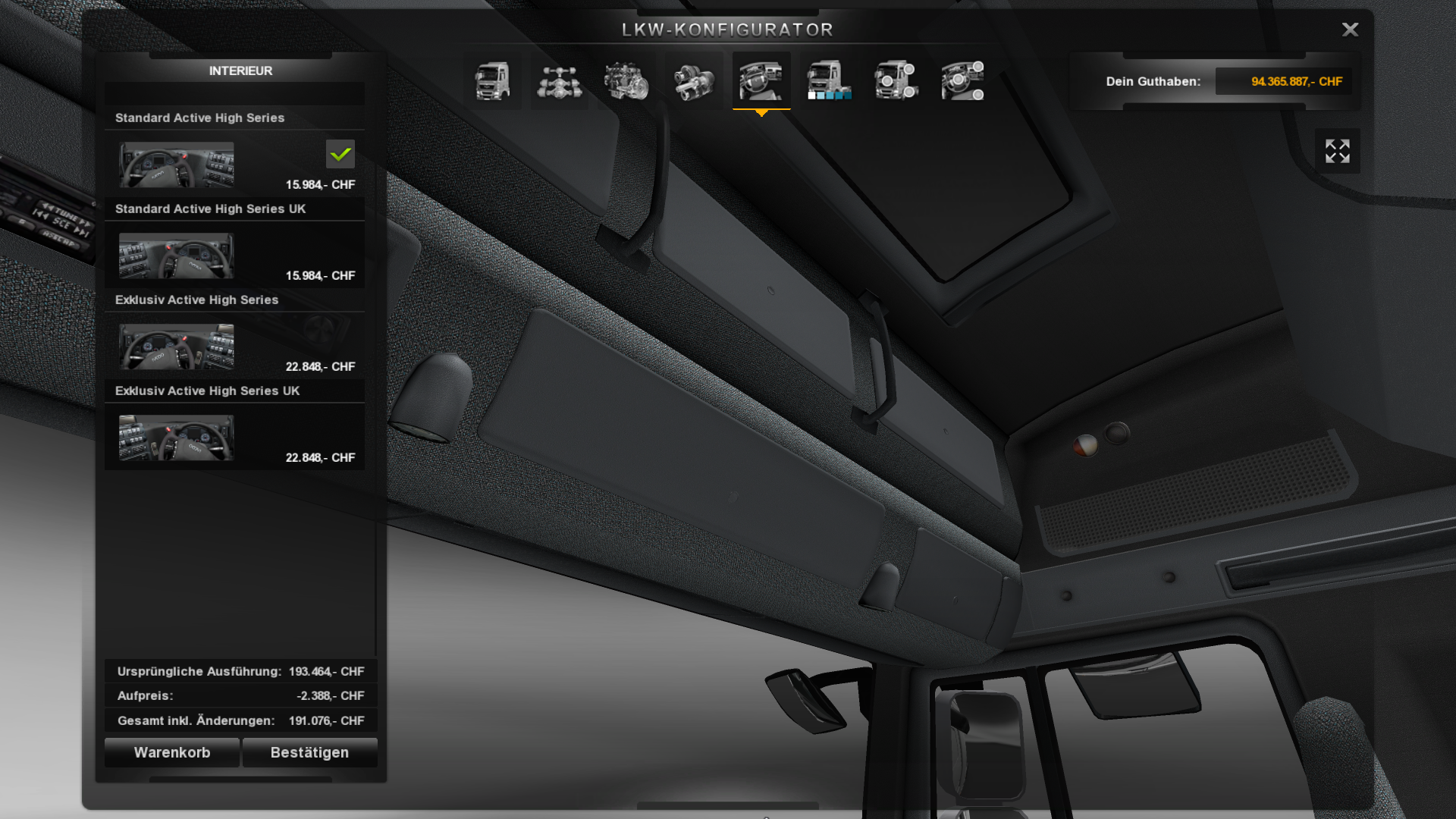This screenshot has width=1456, height=819.
Task: Click the 'Gesamt inkl. Änderungen:' label
Action: (x=196, y=720)
